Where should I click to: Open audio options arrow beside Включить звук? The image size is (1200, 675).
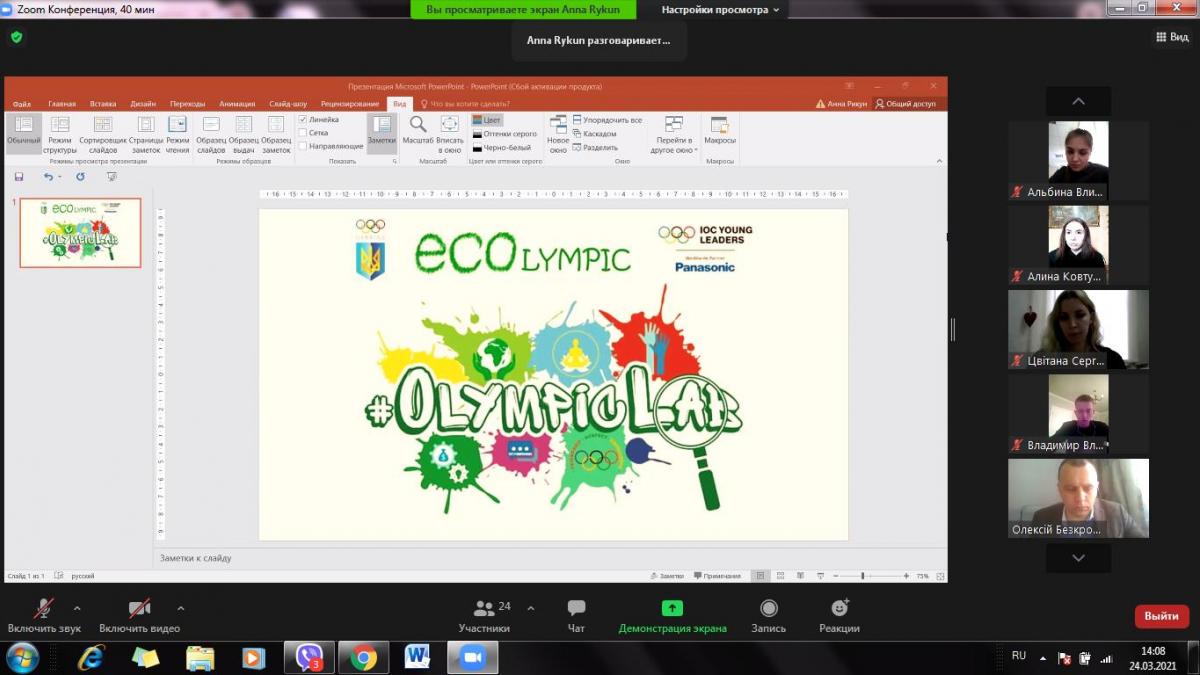(77, 608)
